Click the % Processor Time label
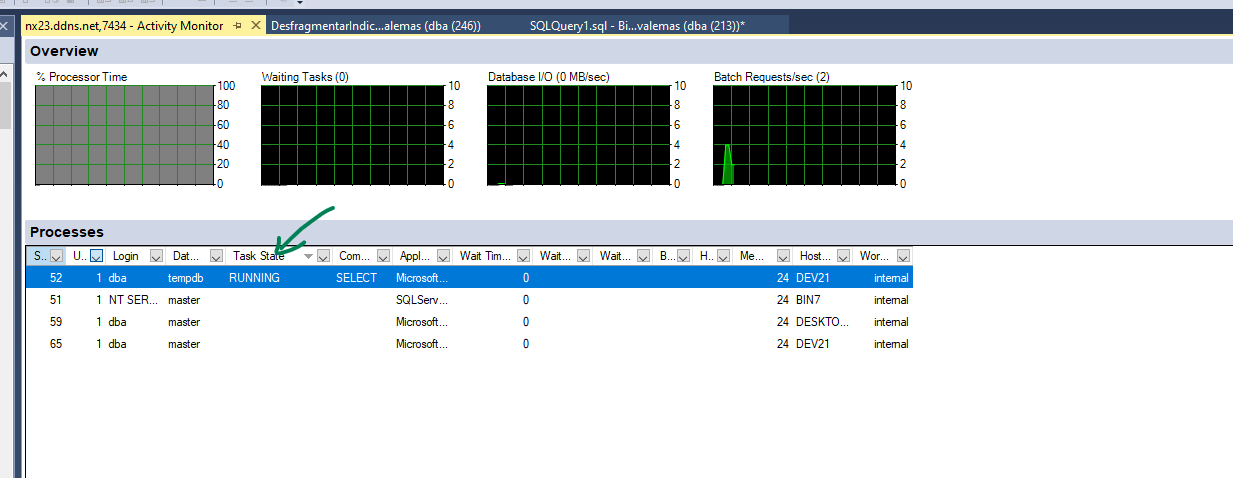The height and width of the screenshot is (478, 1233). coord(82,77)
